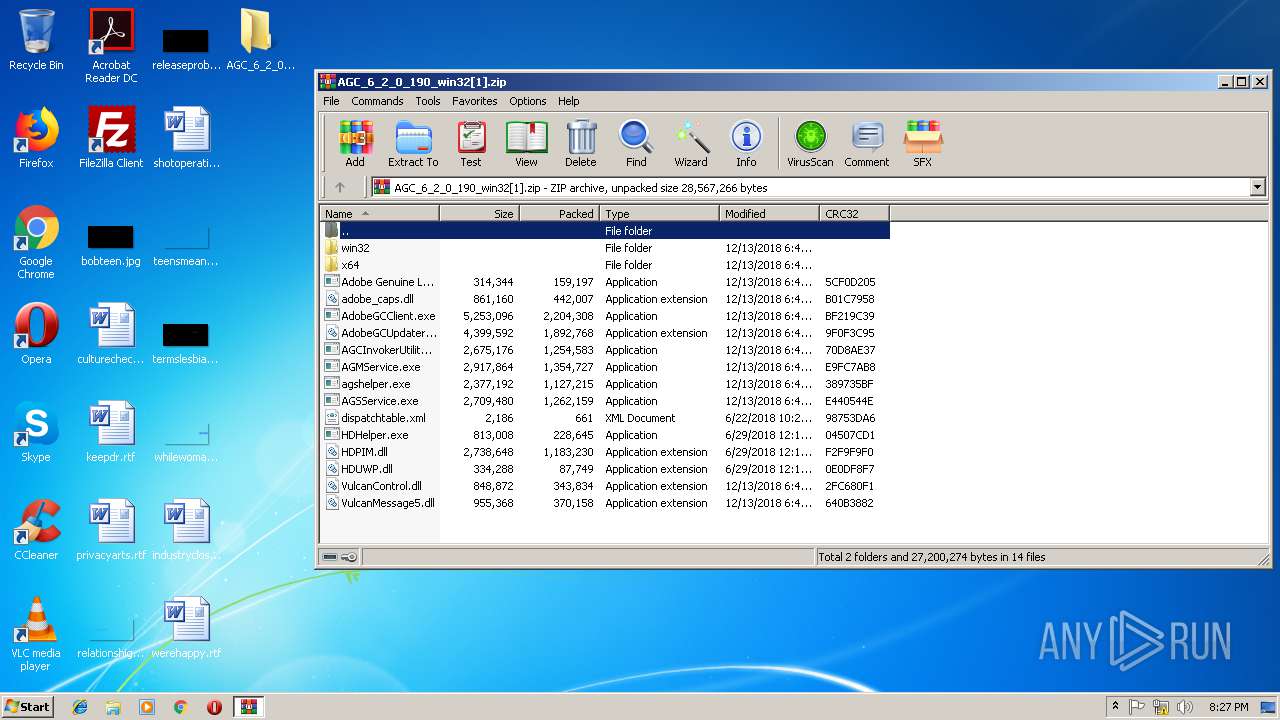Screen dimensions: 1280x720
Task: Start VirusScan on the archive
Action: point(810,143)
